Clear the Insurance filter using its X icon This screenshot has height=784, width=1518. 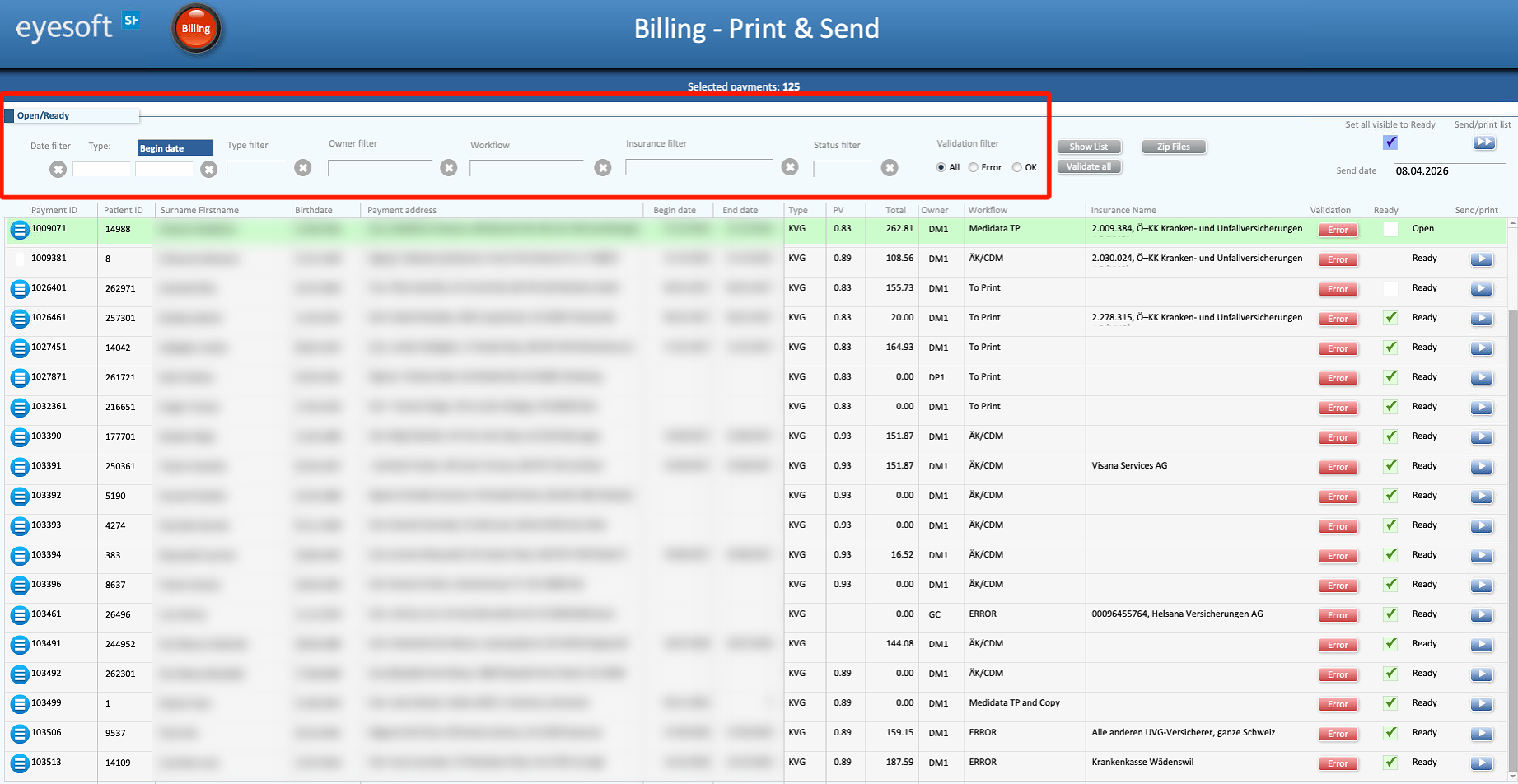pyautogui.click(x=790, y=167)
